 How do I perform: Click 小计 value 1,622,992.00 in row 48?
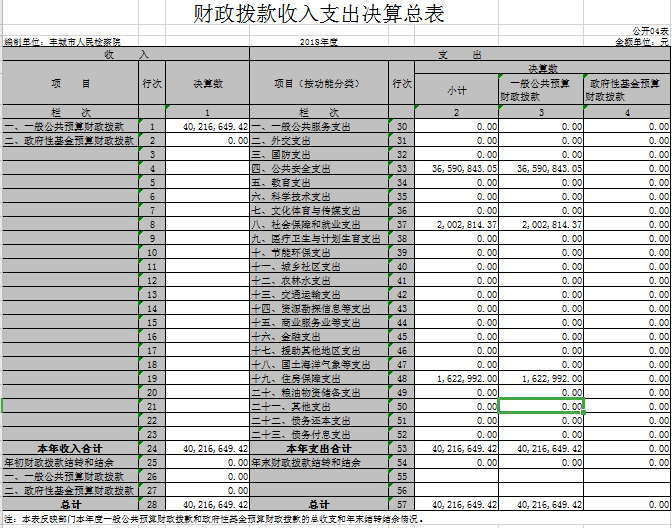pos(456,378)
